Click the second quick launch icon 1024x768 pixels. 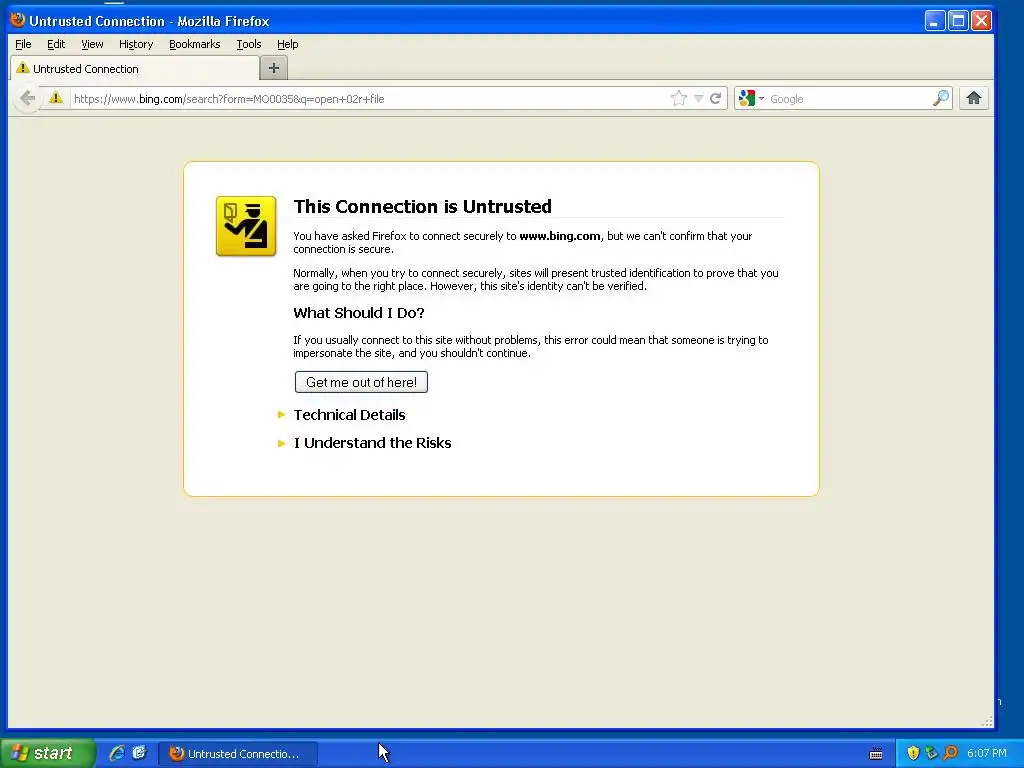tap(140, 753)
